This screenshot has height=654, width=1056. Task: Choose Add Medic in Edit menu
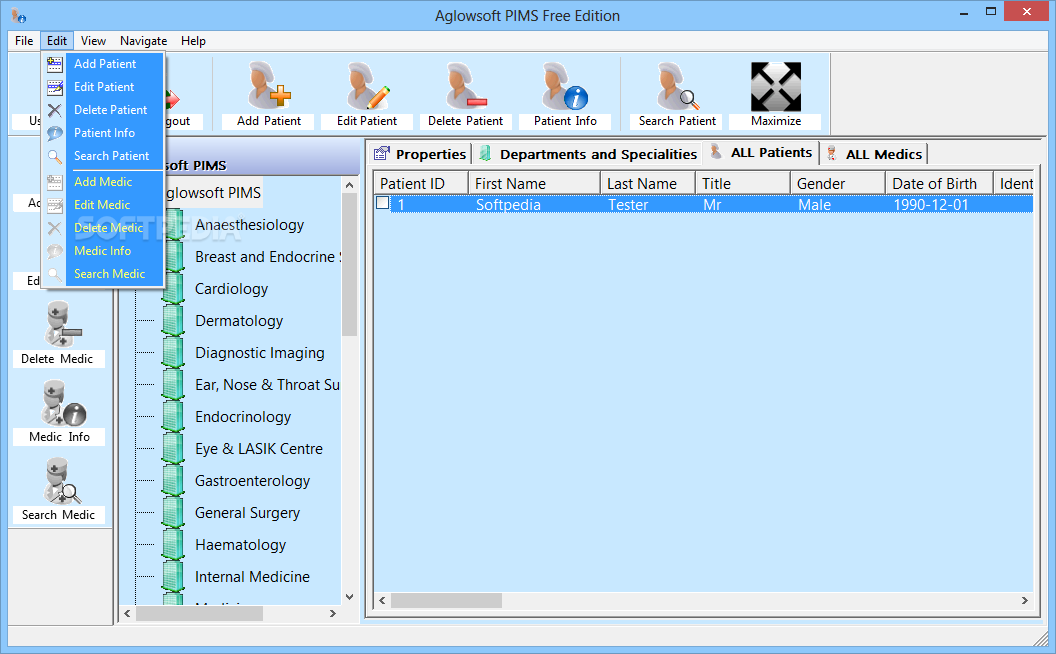pyautogui.click(x=103, y=182)
